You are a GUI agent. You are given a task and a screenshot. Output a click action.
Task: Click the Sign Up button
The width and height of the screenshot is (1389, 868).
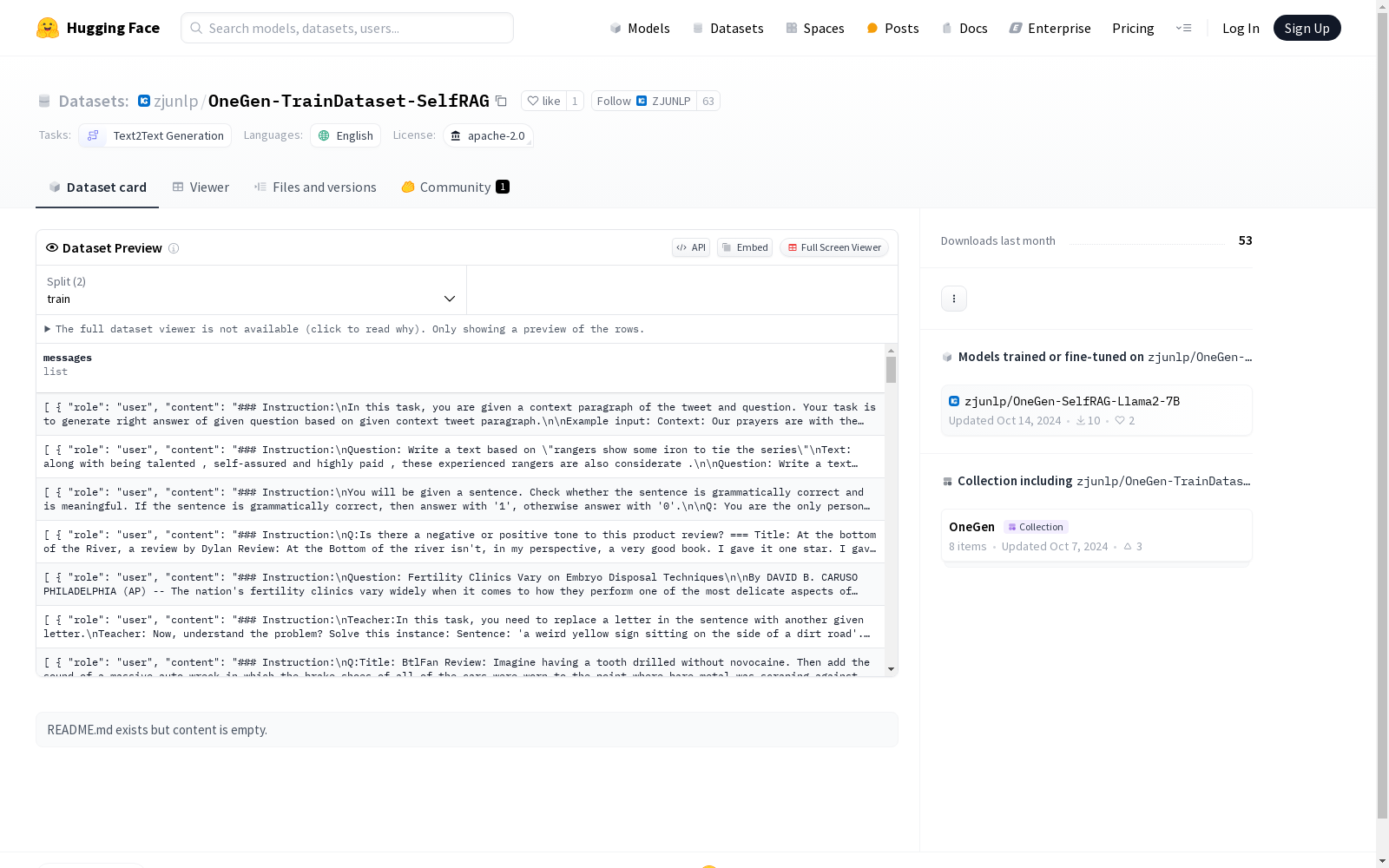click(x=1307, y=28)
